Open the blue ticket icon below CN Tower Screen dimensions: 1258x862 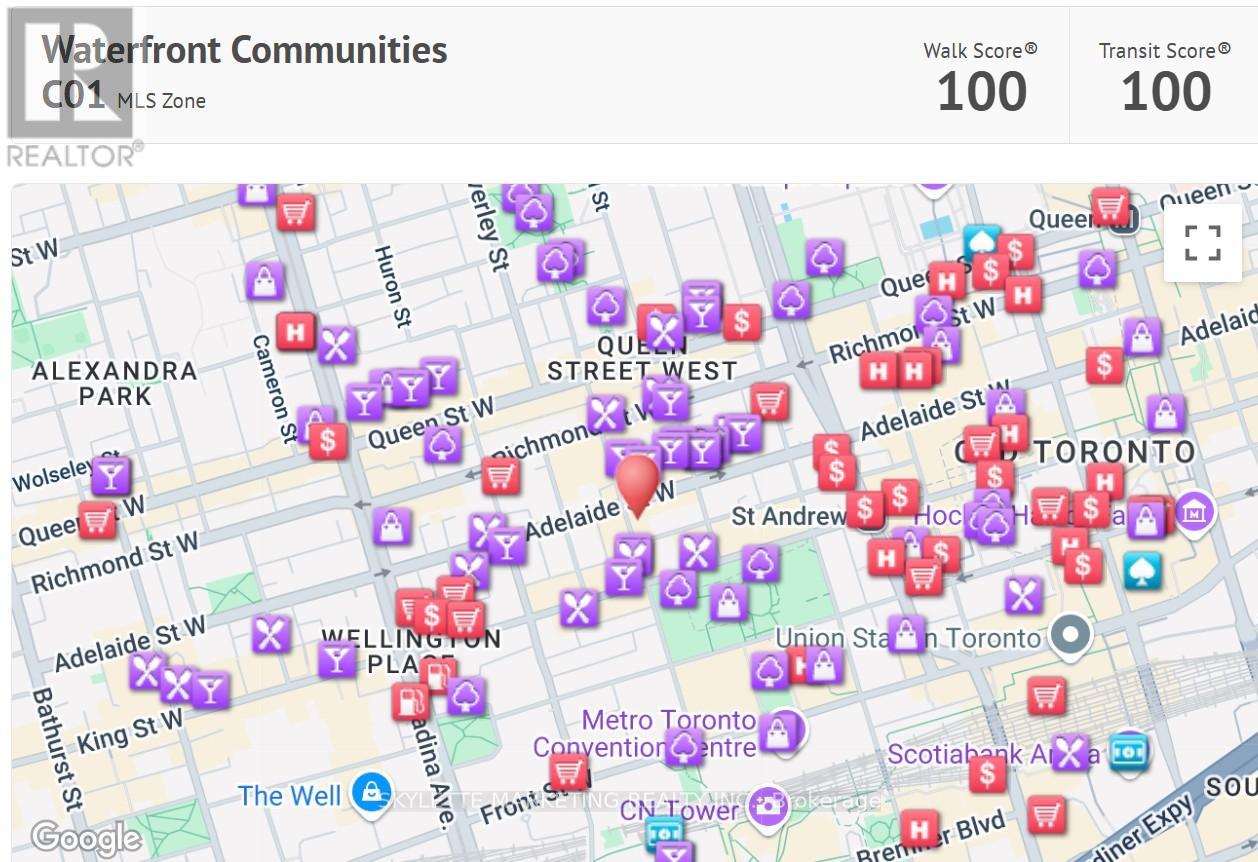click(x=663, y=833)
